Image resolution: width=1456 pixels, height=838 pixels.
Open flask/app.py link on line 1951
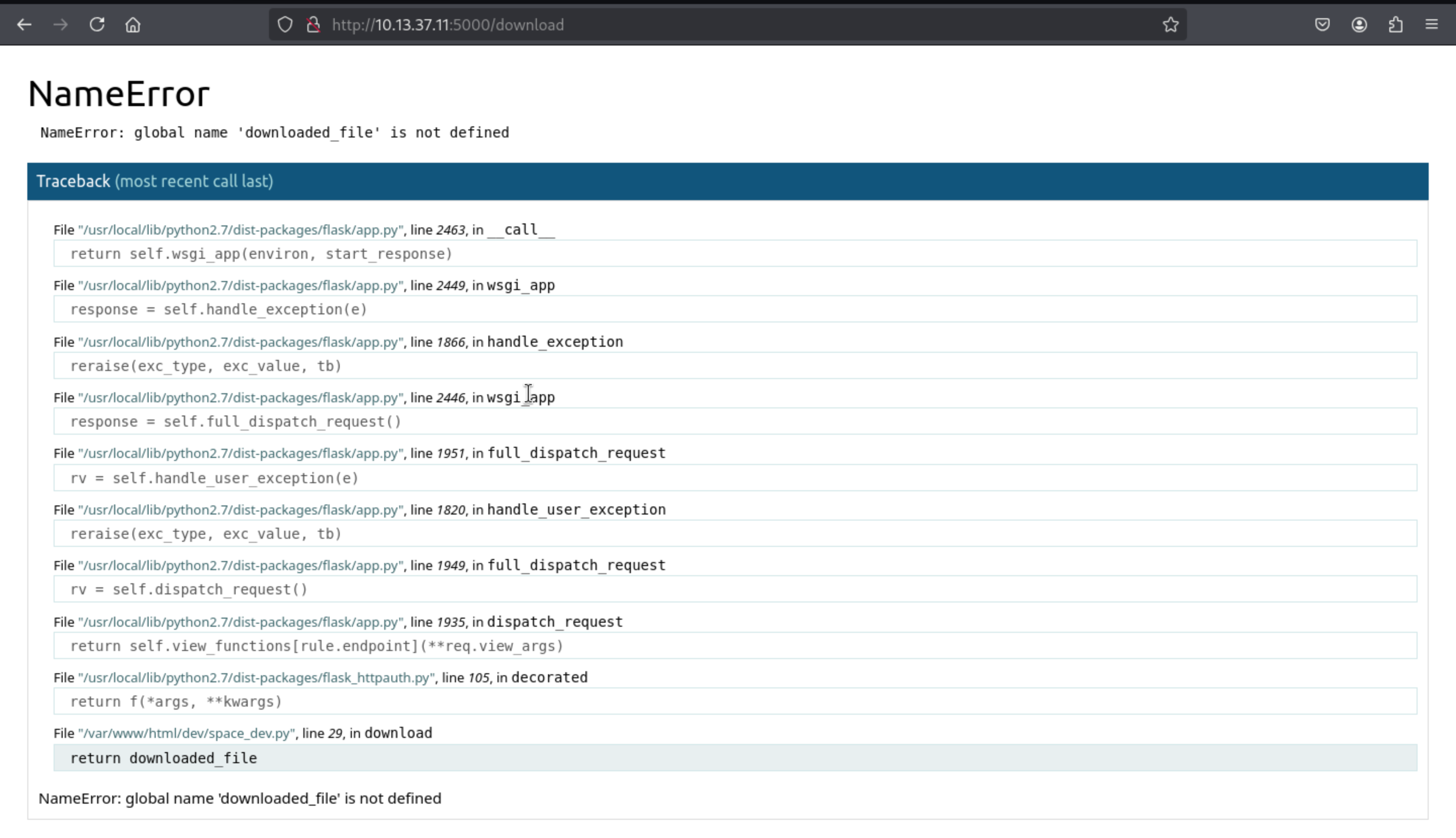241,453
